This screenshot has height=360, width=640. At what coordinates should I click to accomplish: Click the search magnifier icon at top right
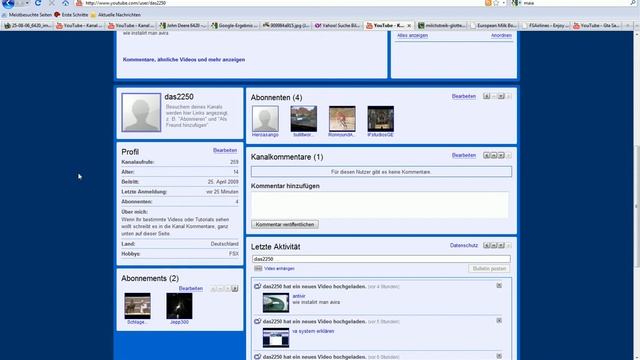coord(633,3)
